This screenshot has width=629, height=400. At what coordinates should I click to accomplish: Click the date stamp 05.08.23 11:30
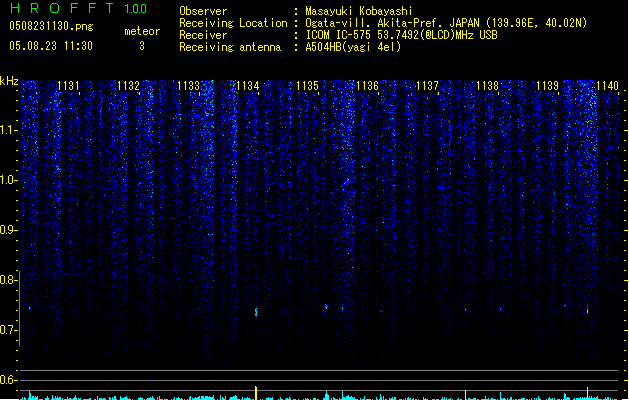click(x=51, y=46)
